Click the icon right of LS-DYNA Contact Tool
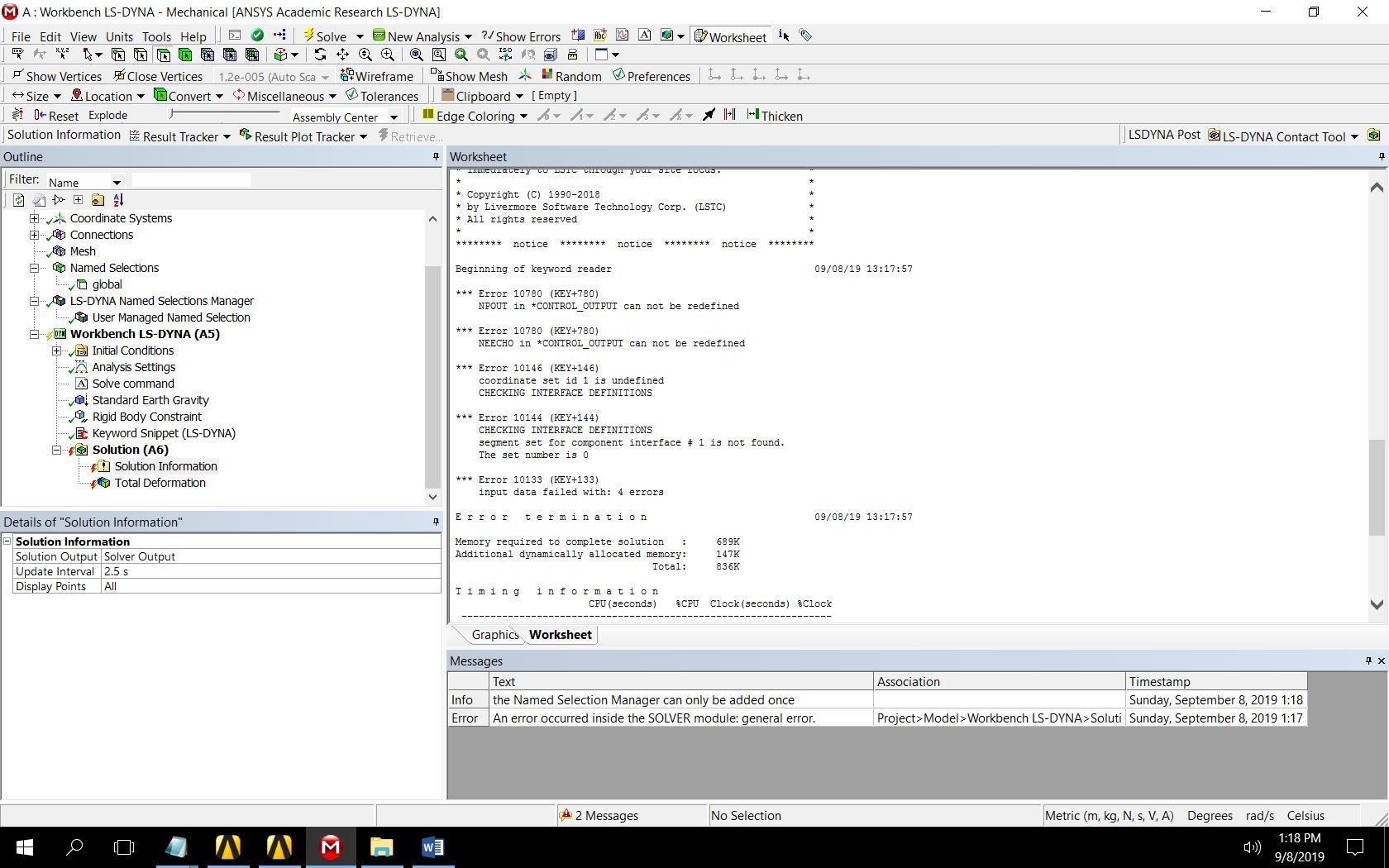Image resolution: width=1389 pixels, height=868 pixels. [1374, 136]
